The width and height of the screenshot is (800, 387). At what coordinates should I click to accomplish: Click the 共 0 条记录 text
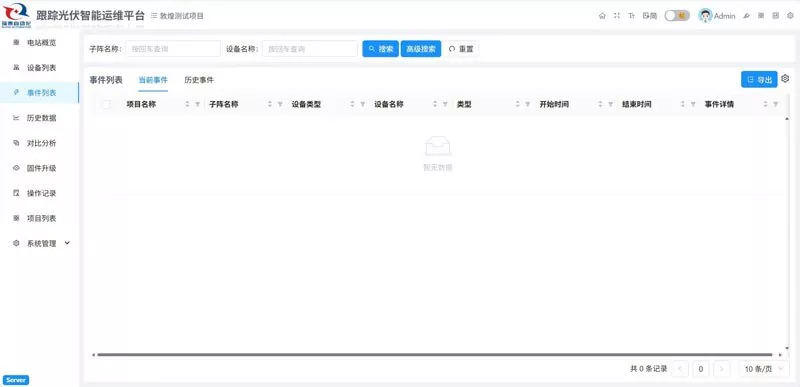pyautogui.click(x=648, y=369)
